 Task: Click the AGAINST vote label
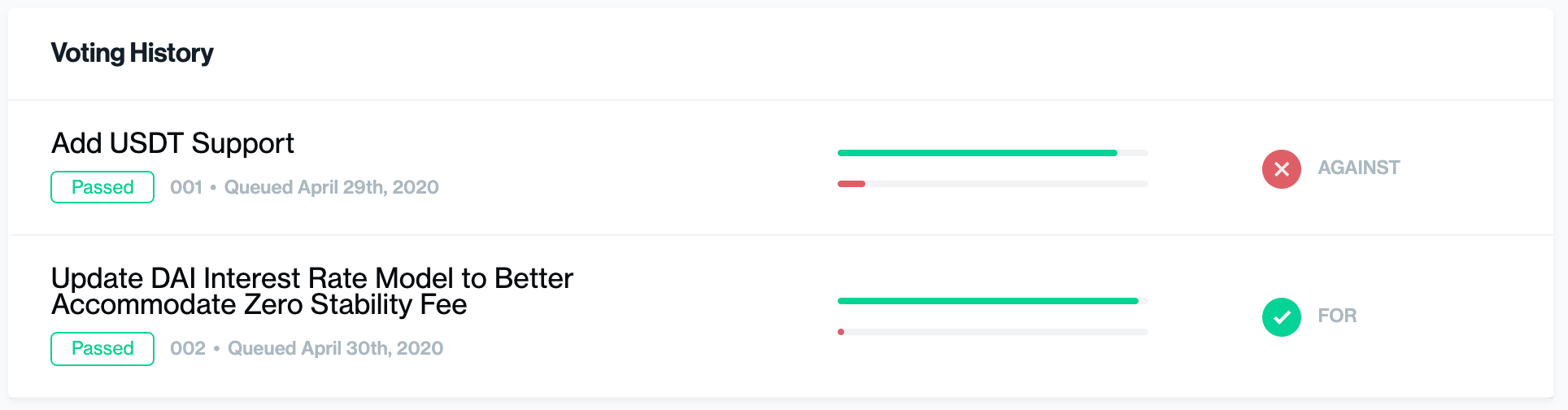coord(1358,168)
